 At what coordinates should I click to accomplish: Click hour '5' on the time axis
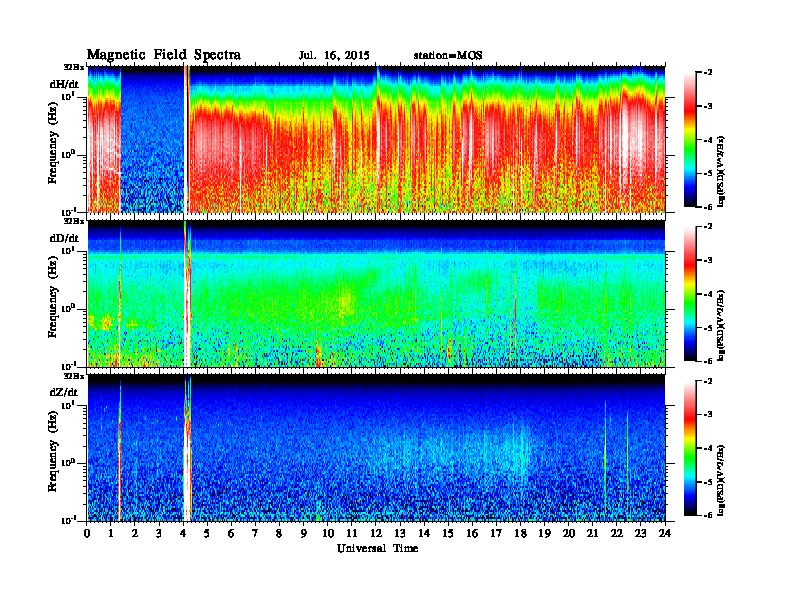208,534
